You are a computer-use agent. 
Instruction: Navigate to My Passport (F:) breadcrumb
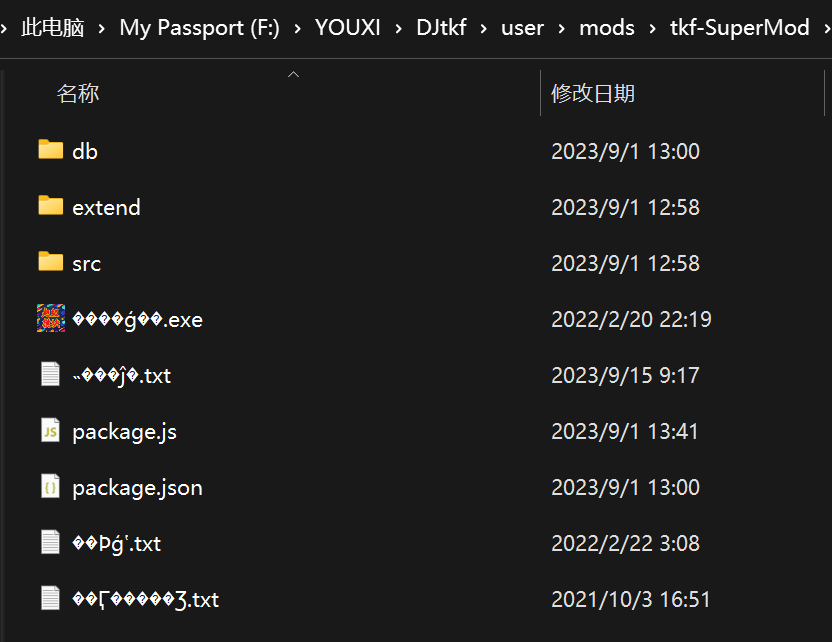[199, 28]
